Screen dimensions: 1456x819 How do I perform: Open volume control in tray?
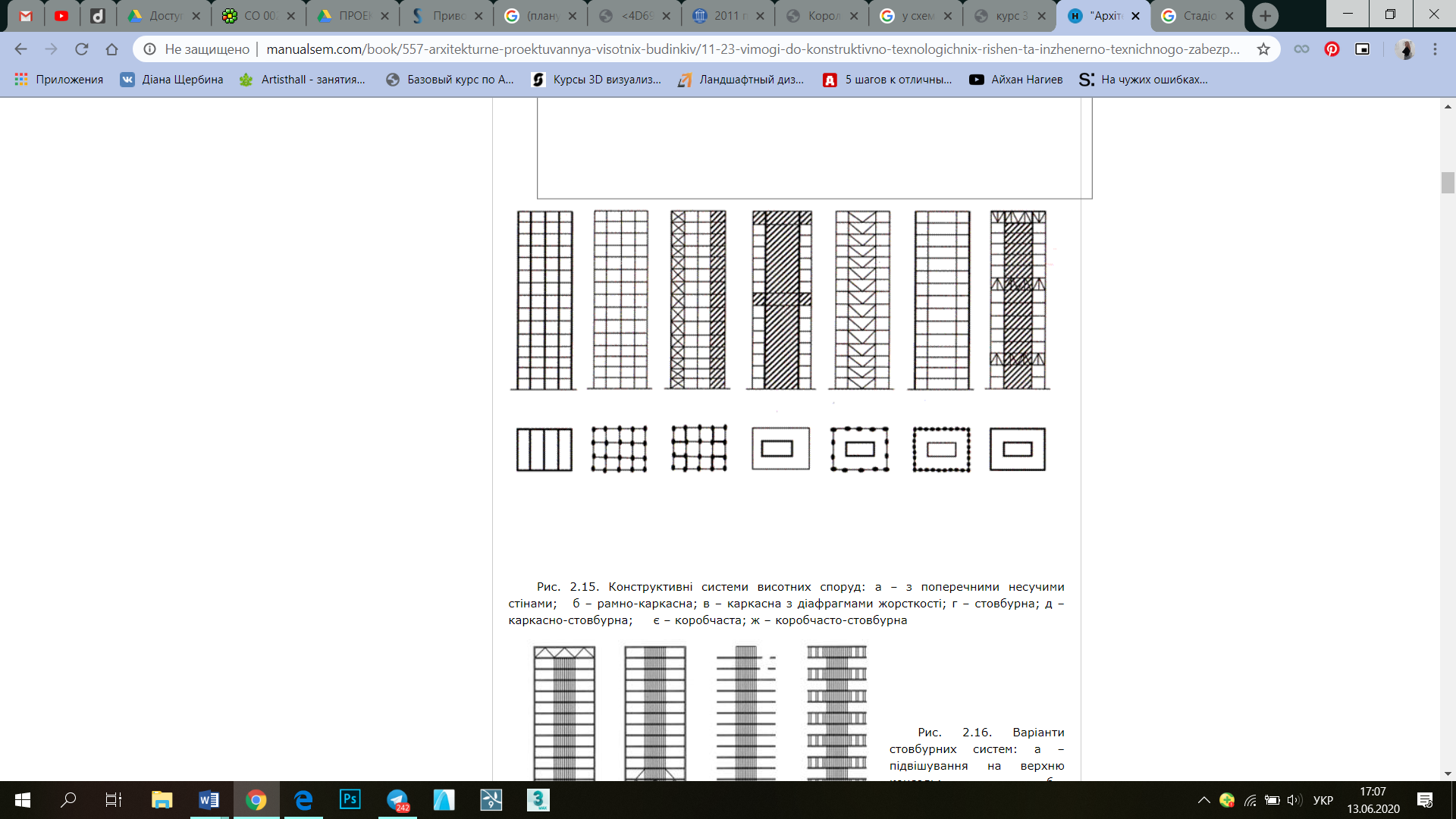[x=1294, y=800]
